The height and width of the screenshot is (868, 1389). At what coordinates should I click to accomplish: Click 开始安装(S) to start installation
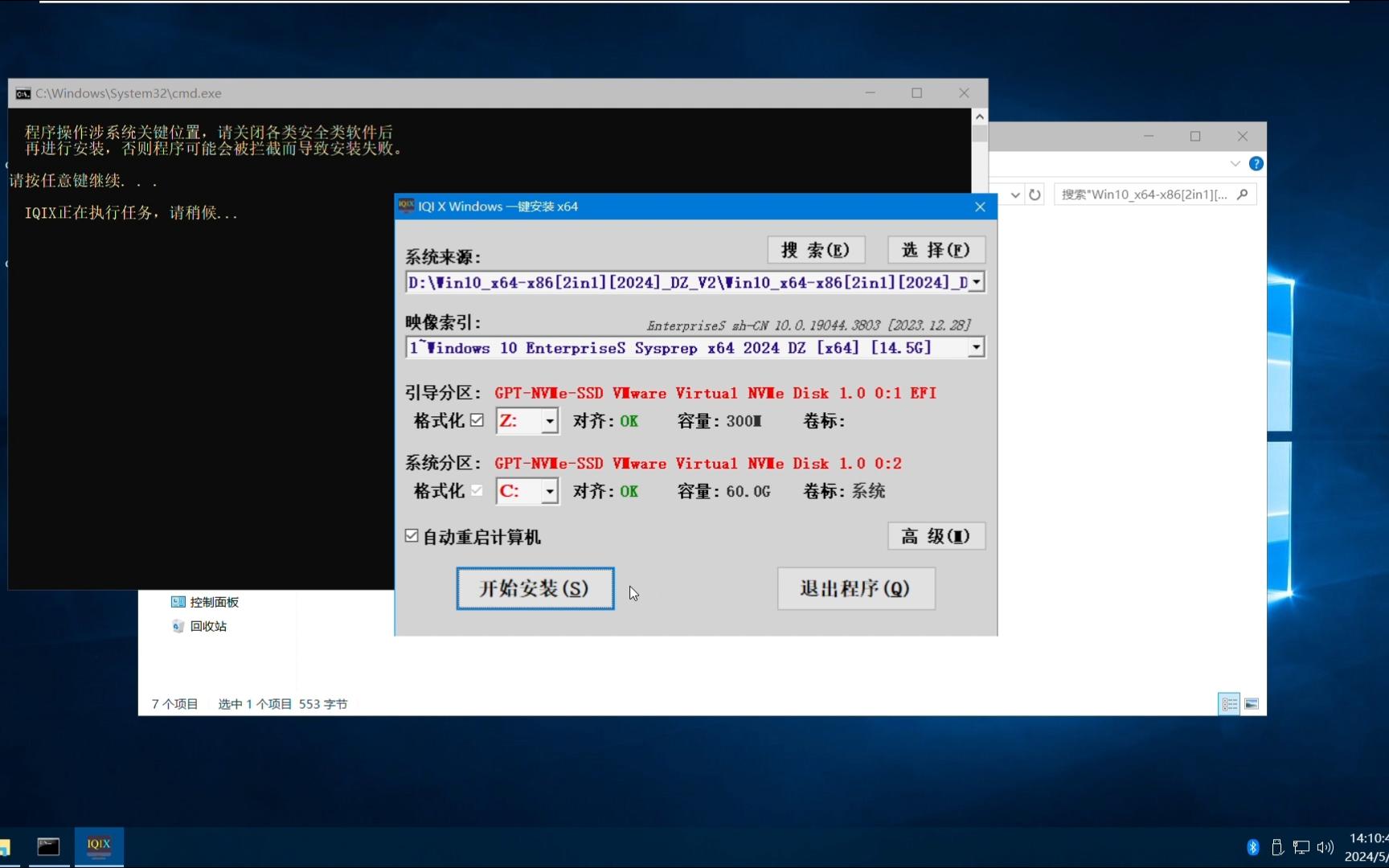[x=535, y=588]
